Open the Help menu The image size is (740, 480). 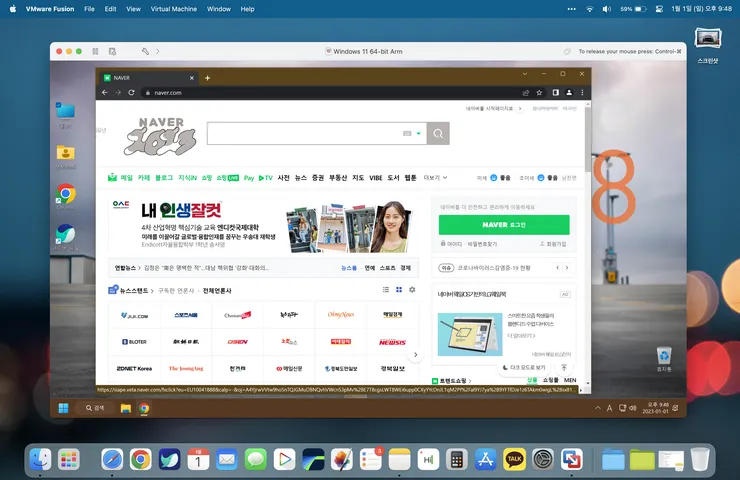[247, 8]
